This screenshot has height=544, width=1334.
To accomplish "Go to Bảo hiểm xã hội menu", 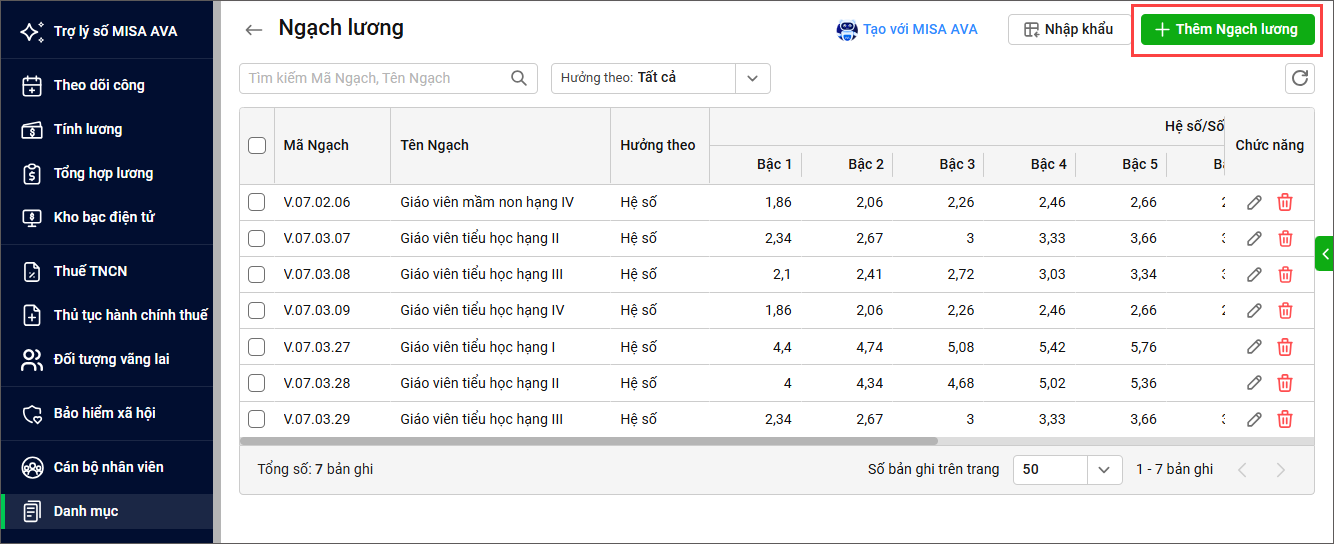I will [104, 413].
